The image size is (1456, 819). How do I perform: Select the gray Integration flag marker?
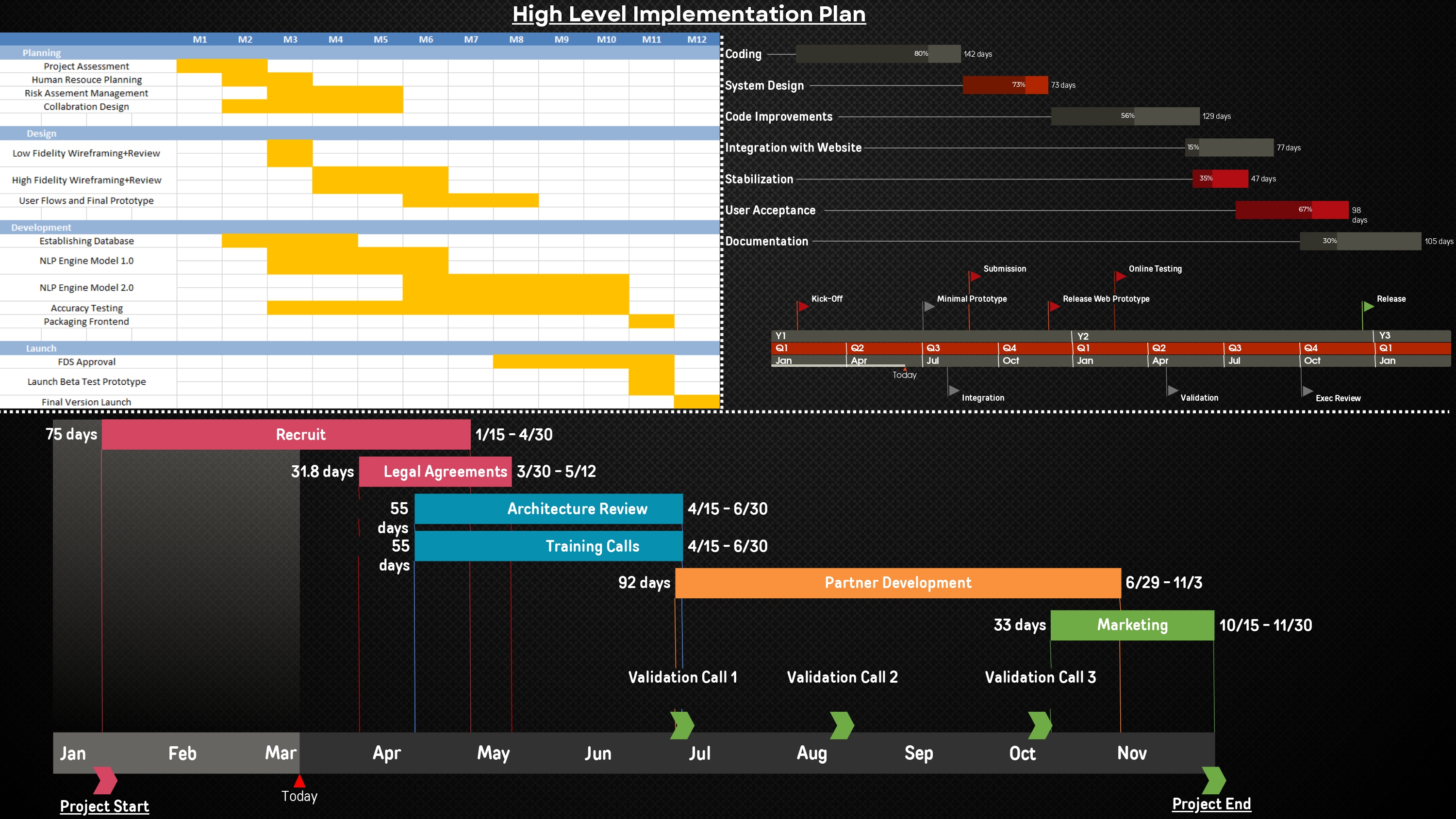(x=954, y=390)
